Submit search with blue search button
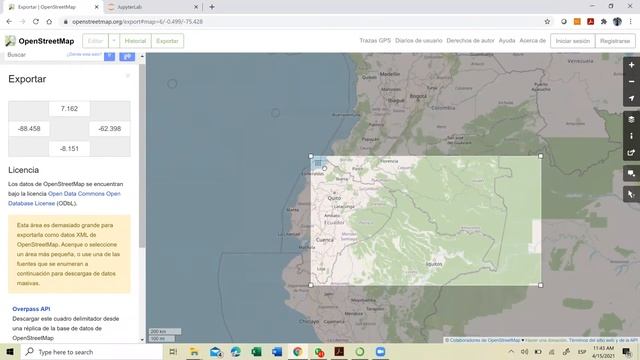This screenshot has width=640, height=360. pyautogui.click(x=109, y=56)
